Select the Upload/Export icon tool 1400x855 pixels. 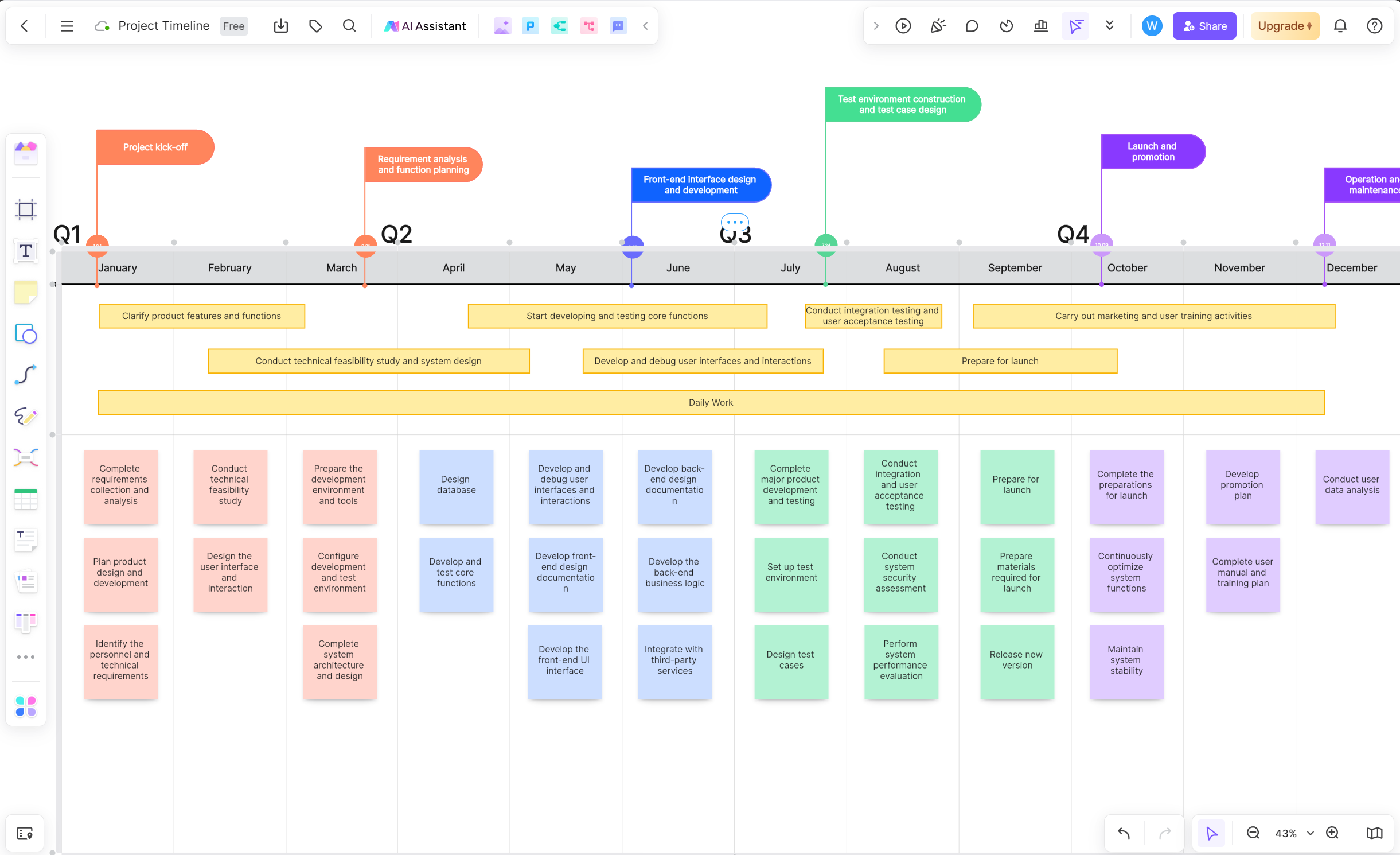(281, 26)
